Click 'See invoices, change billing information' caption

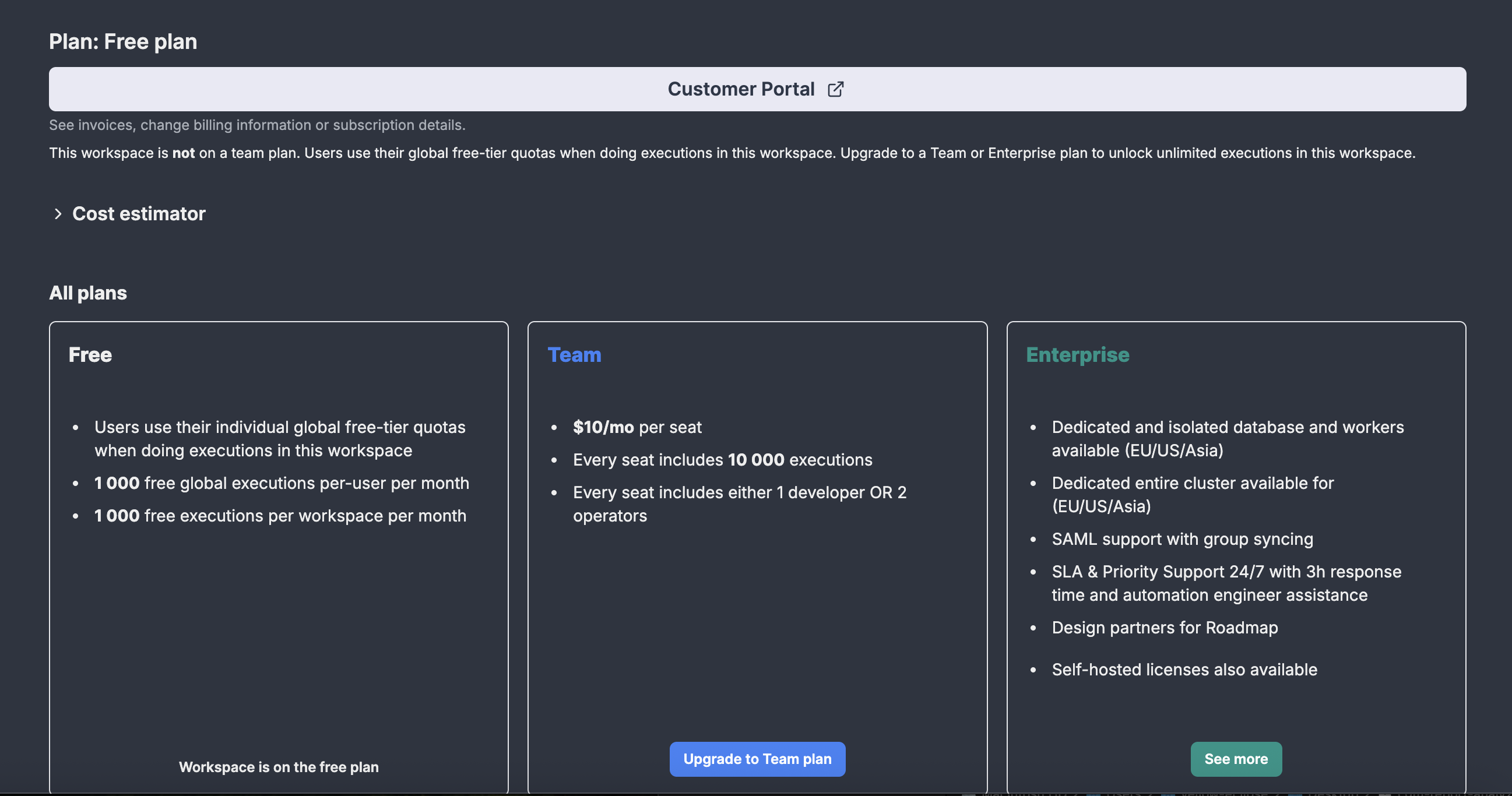(256, 125)
